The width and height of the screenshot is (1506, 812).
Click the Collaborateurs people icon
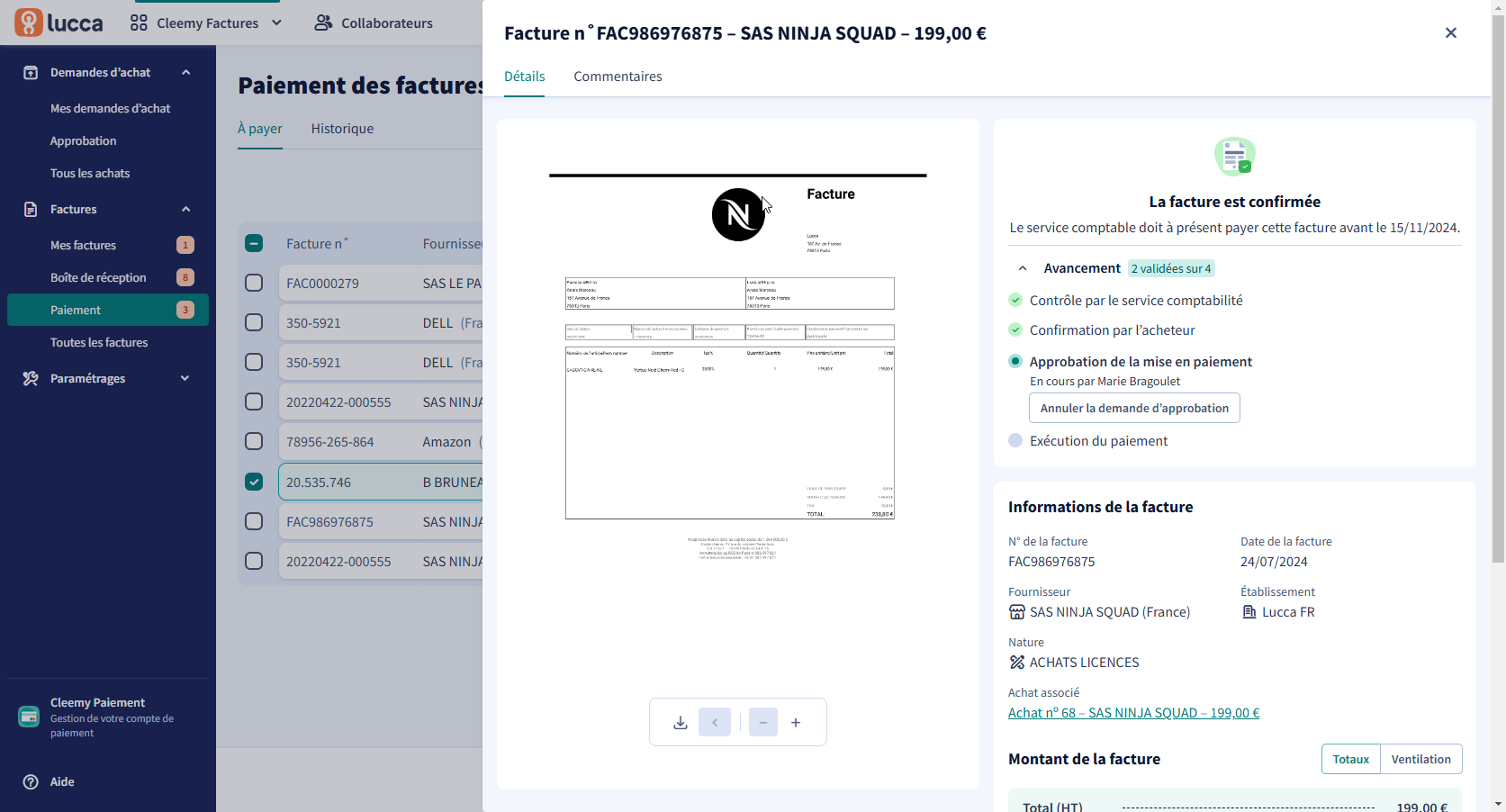pyautogui.click(x=323, y=23)
